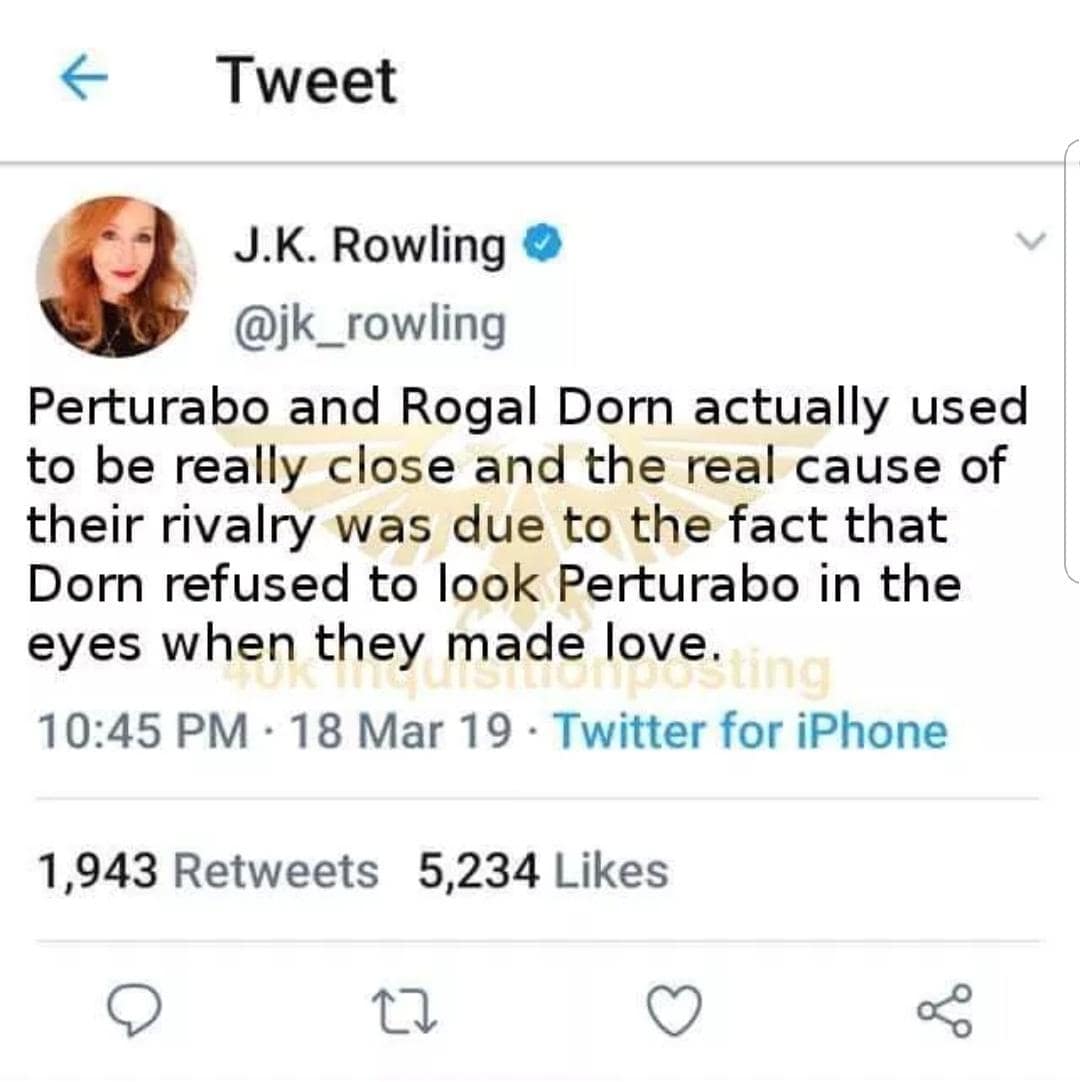Click the 18 Mar 19 date

pyautogui.click(x=395, y=731)
